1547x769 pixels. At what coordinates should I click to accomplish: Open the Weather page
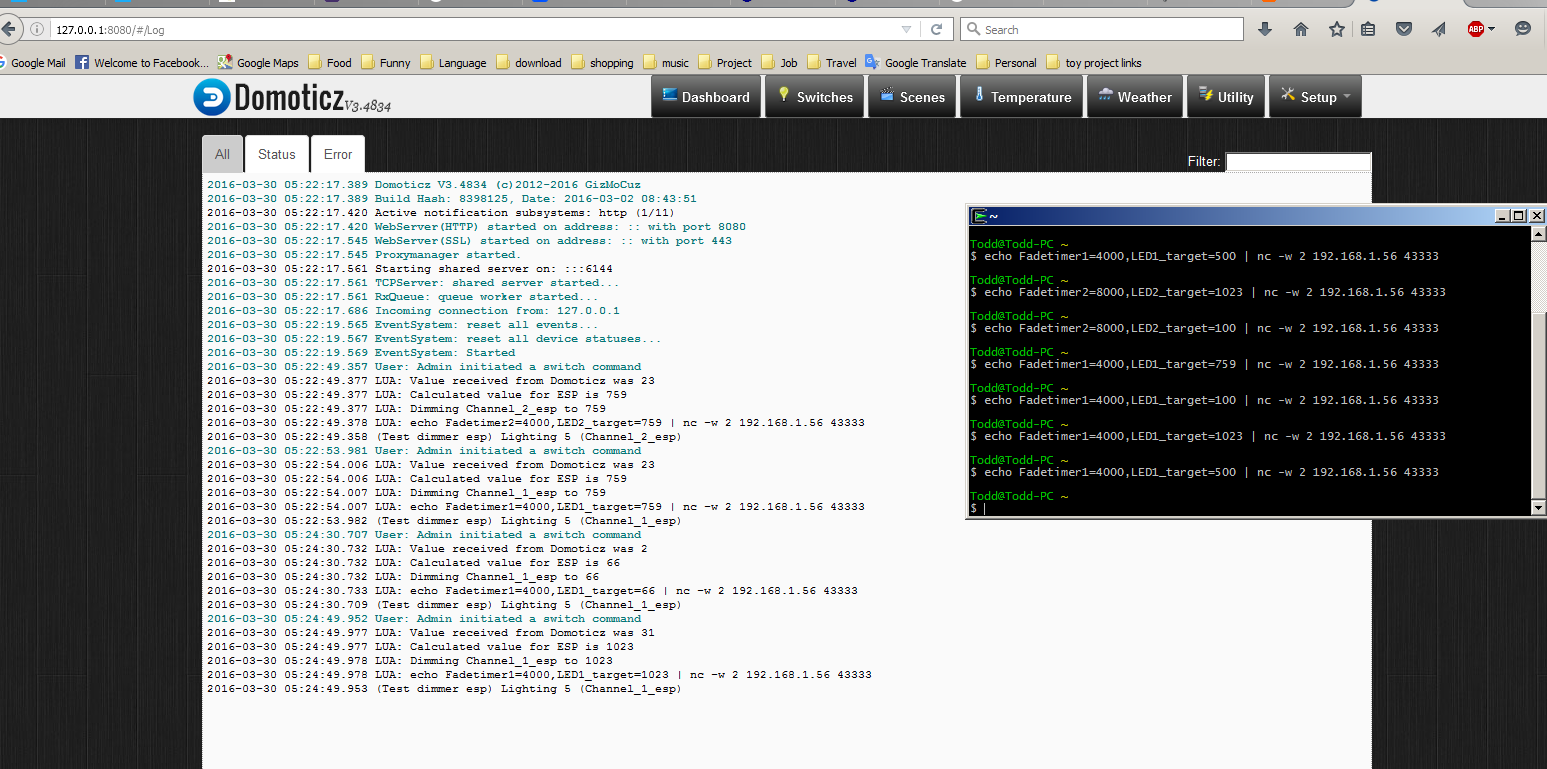(1134, 97)
